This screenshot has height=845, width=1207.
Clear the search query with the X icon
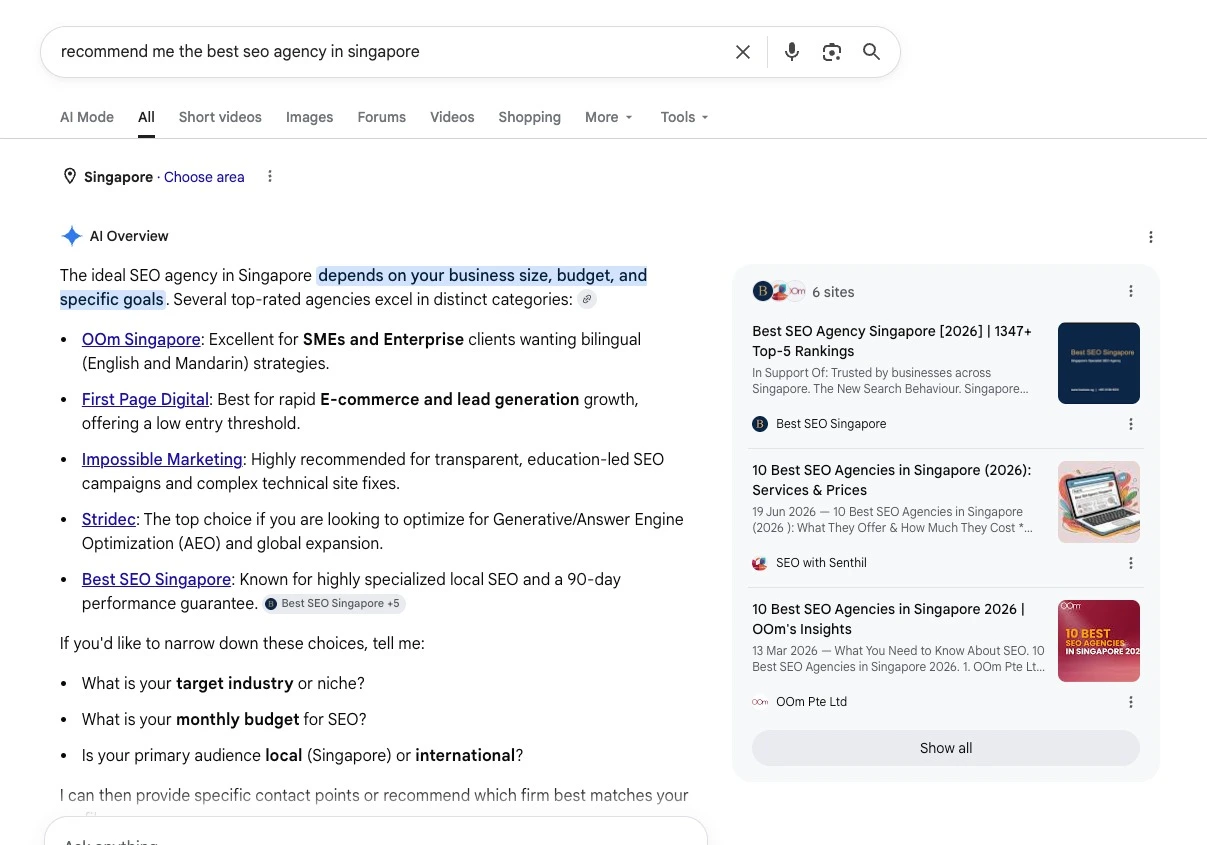(743, 52)
